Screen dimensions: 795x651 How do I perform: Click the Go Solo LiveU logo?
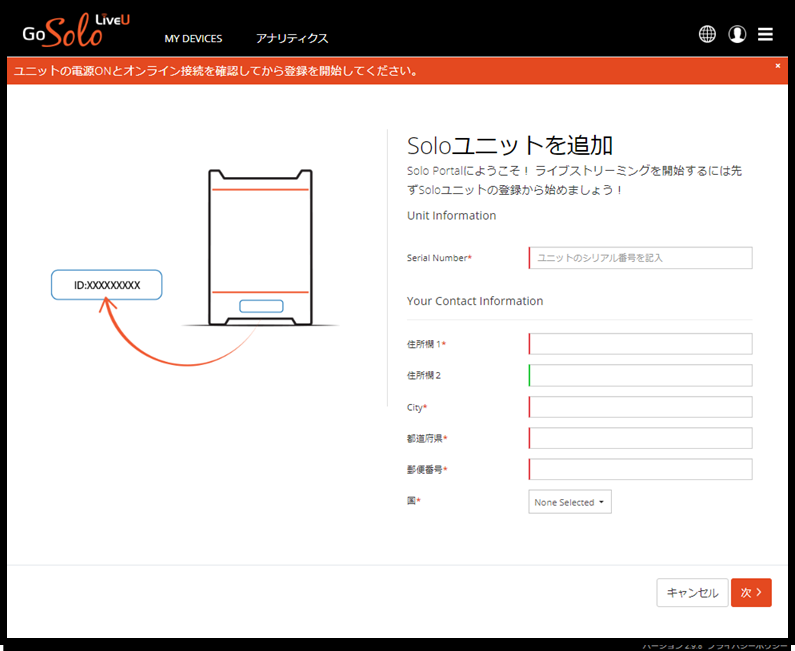(x=76, y=30)
